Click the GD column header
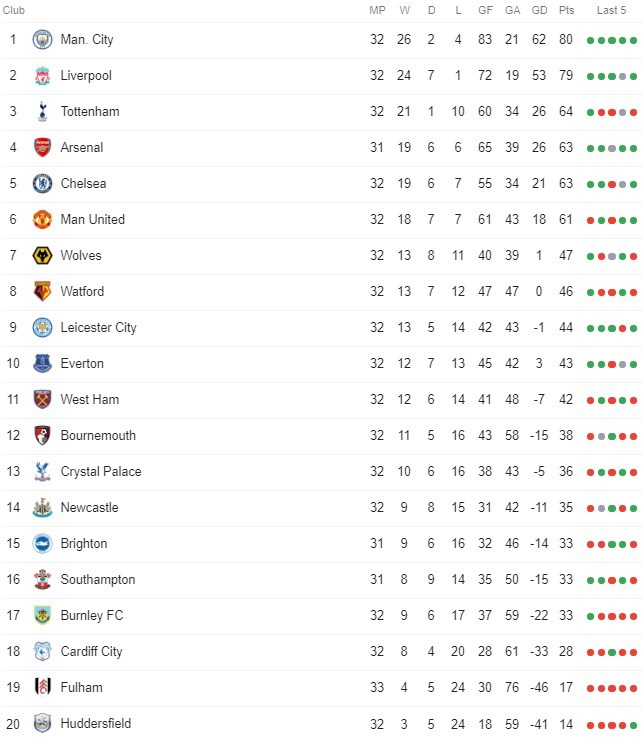643x738 pixels. pyautogui.click(x=539, y=10)
